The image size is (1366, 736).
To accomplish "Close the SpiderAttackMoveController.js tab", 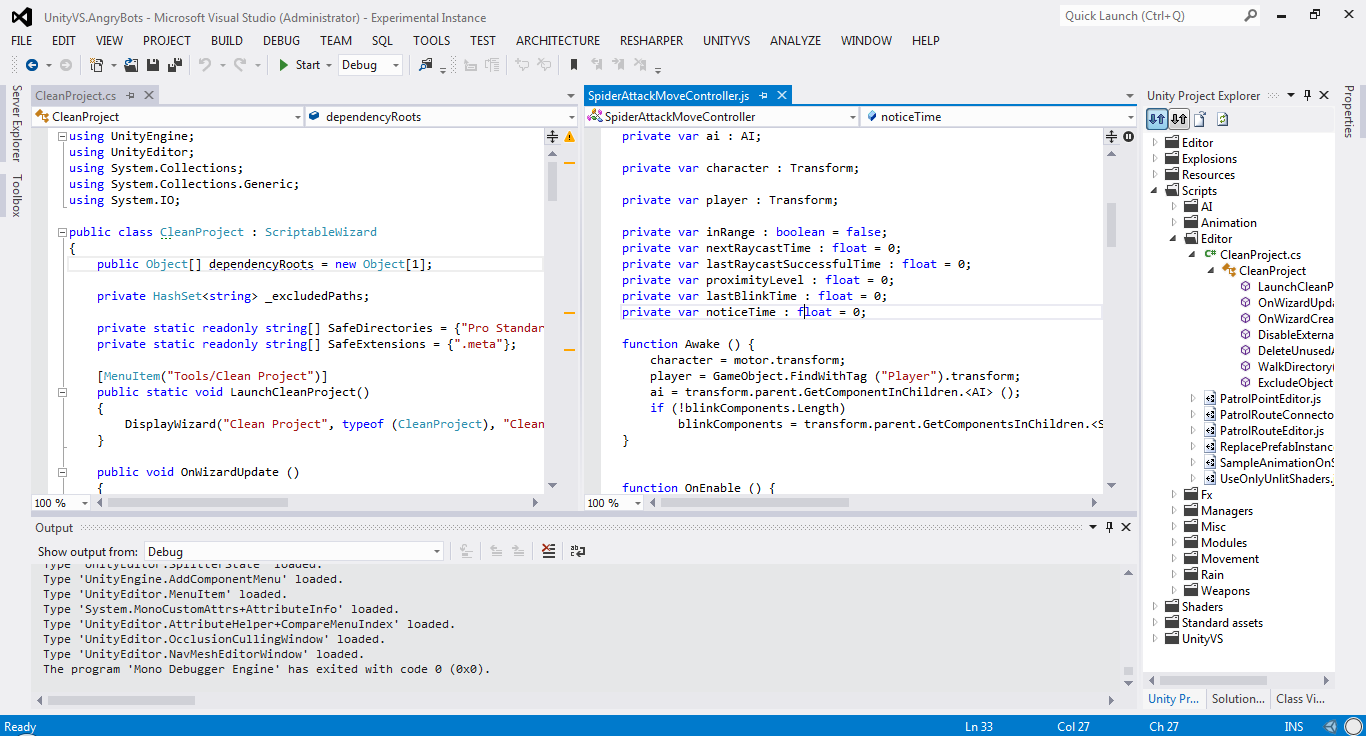I will tap(781, 95).
